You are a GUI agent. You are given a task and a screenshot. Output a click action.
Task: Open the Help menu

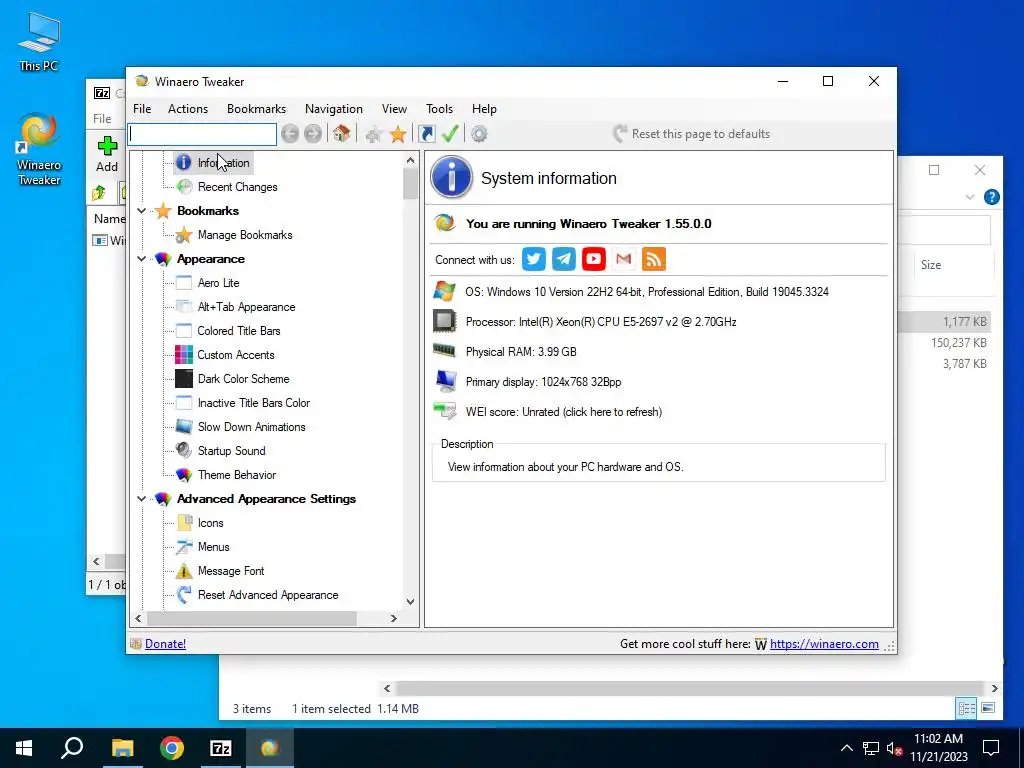[485, 109]
